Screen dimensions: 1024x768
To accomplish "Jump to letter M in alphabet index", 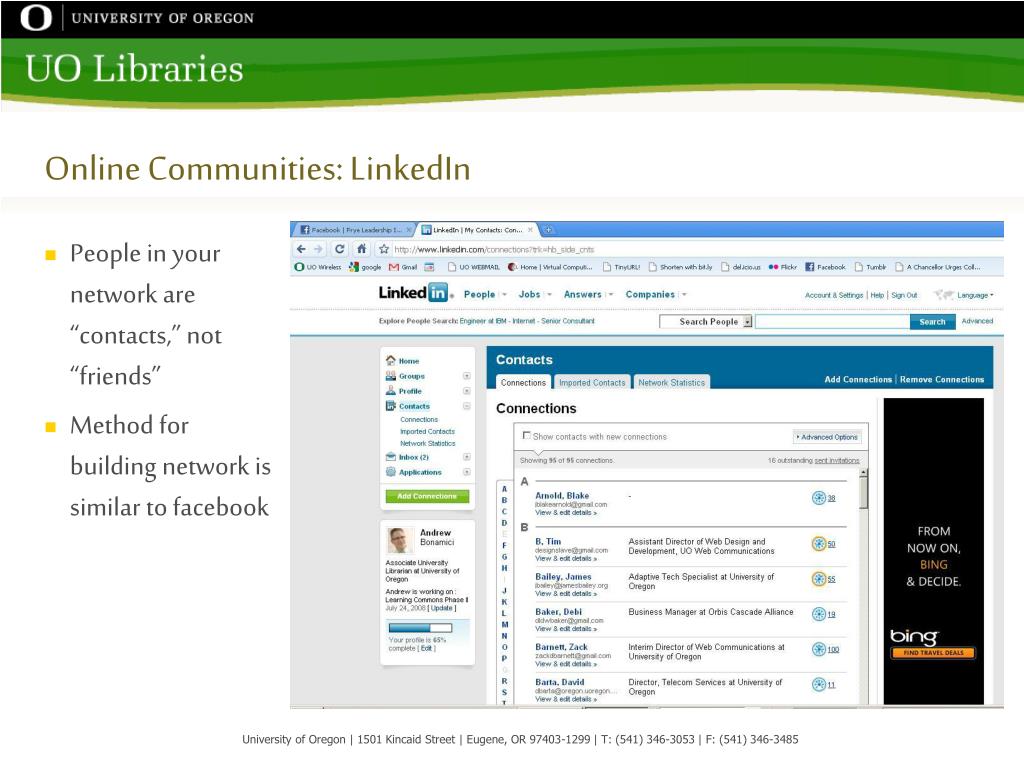I will point(504,624).
